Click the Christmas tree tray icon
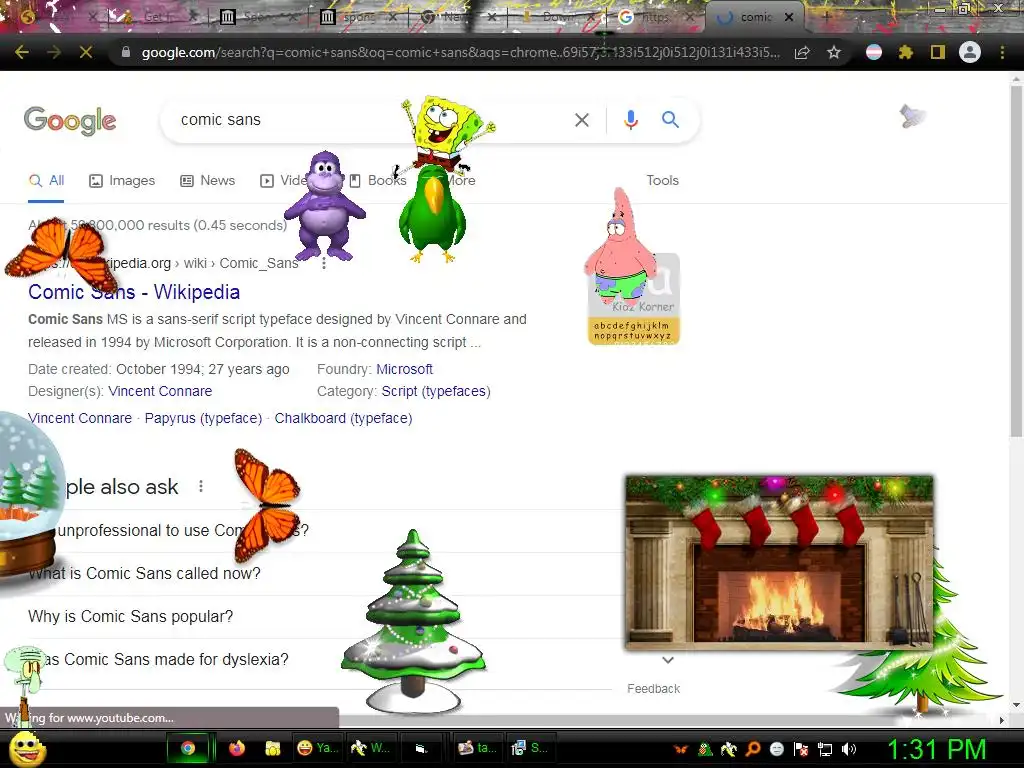The height and width of the screenshot is (768, 1024). click(705, 749)
